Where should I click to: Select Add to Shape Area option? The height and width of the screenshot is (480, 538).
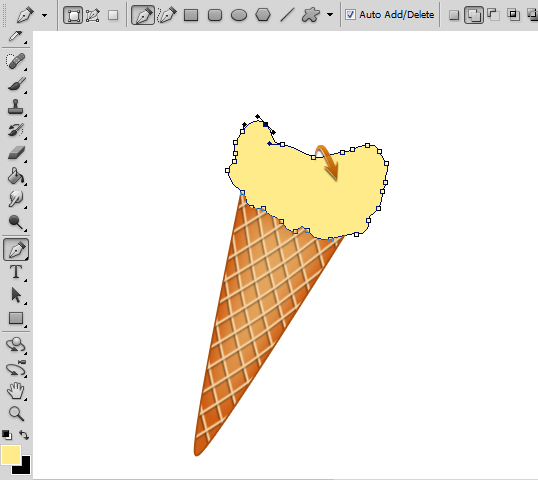[x=473, y=15]
